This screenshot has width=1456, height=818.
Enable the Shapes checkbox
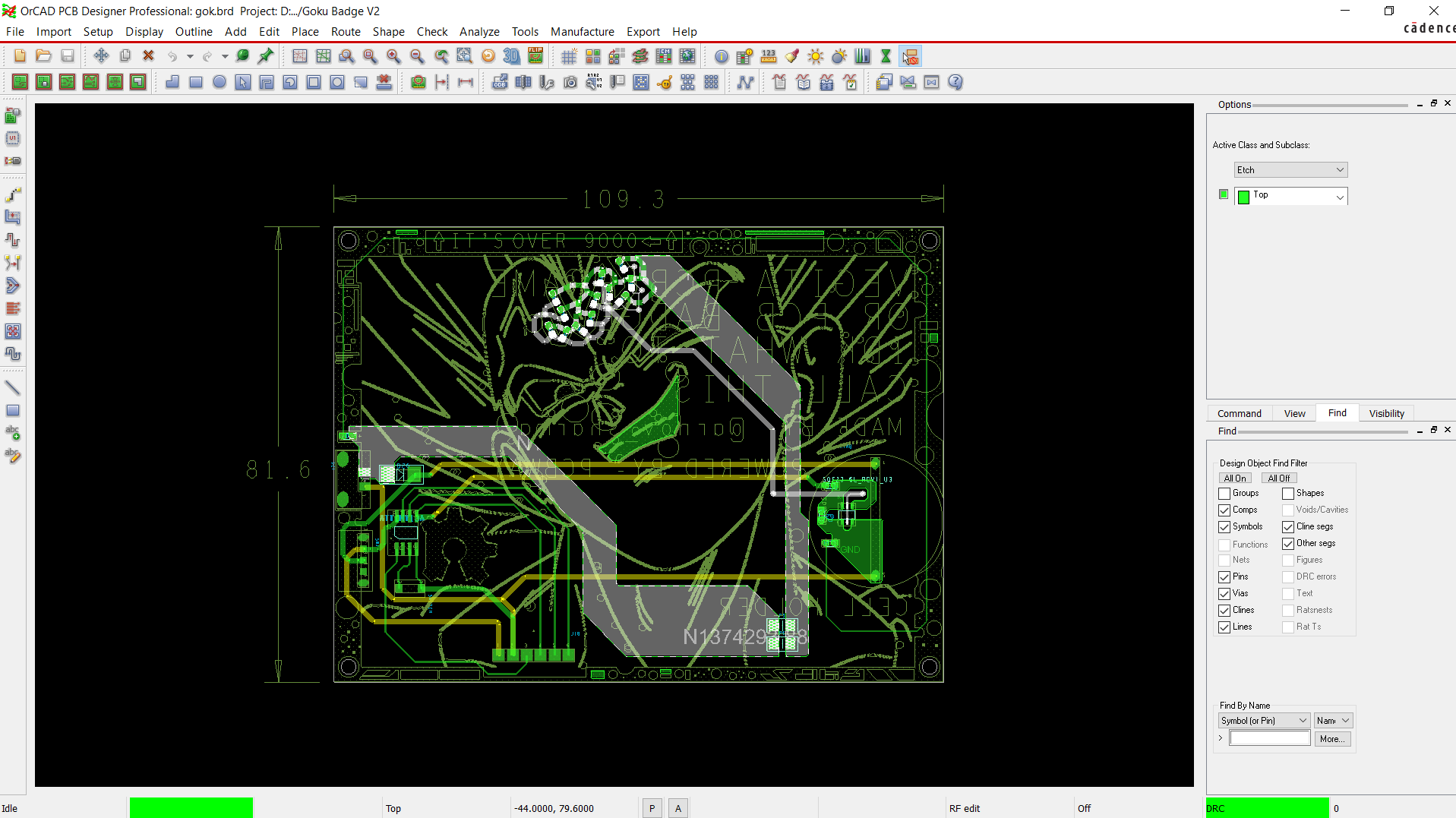(x=1288, y=494)
